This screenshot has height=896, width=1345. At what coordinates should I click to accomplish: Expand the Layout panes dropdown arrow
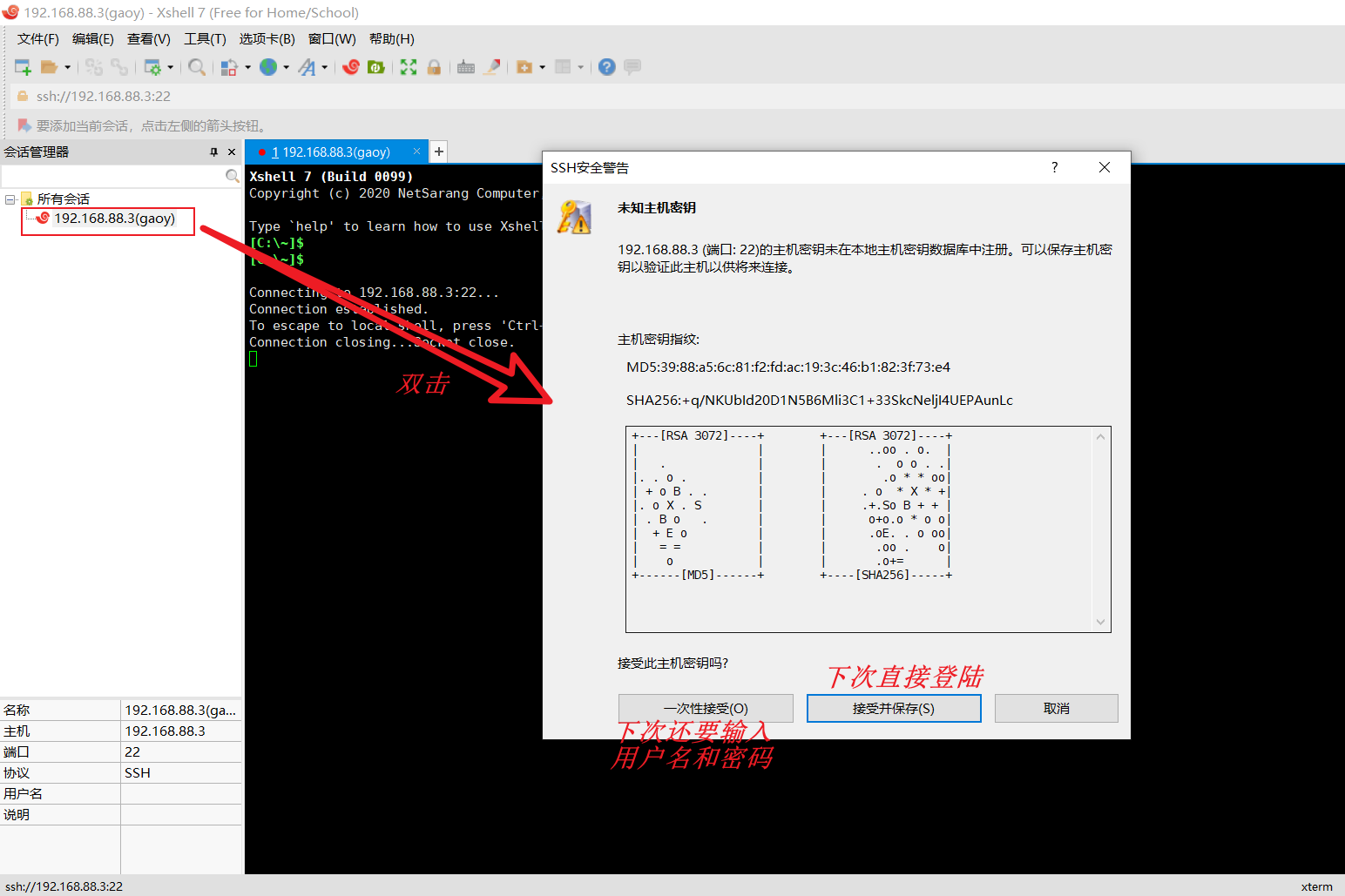580,67
